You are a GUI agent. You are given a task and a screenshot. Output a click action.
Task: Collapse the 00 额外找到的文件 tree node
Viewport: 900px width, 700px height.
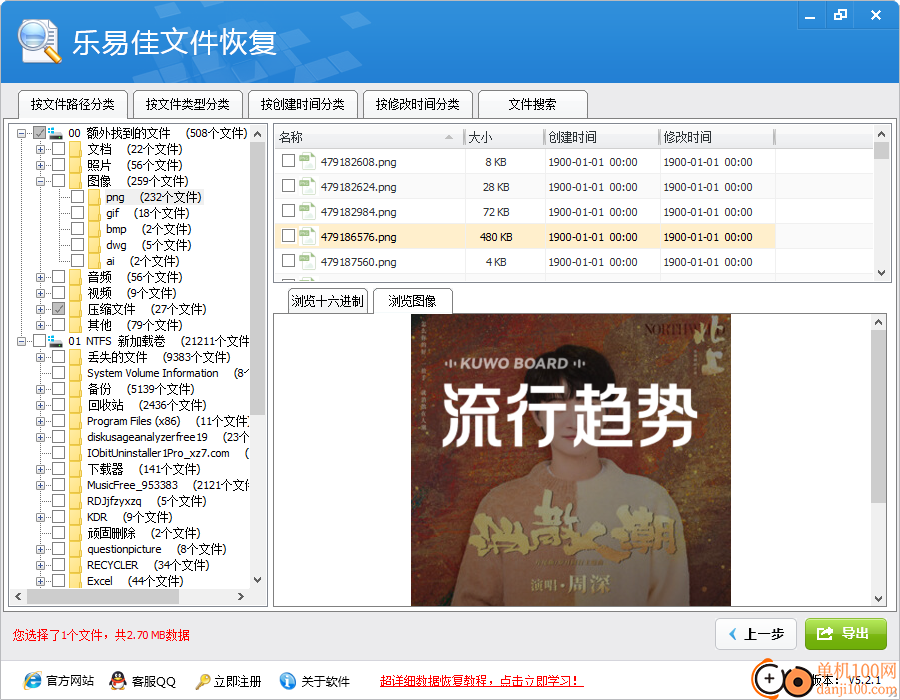pyautogui.click(x=21, y=133)
